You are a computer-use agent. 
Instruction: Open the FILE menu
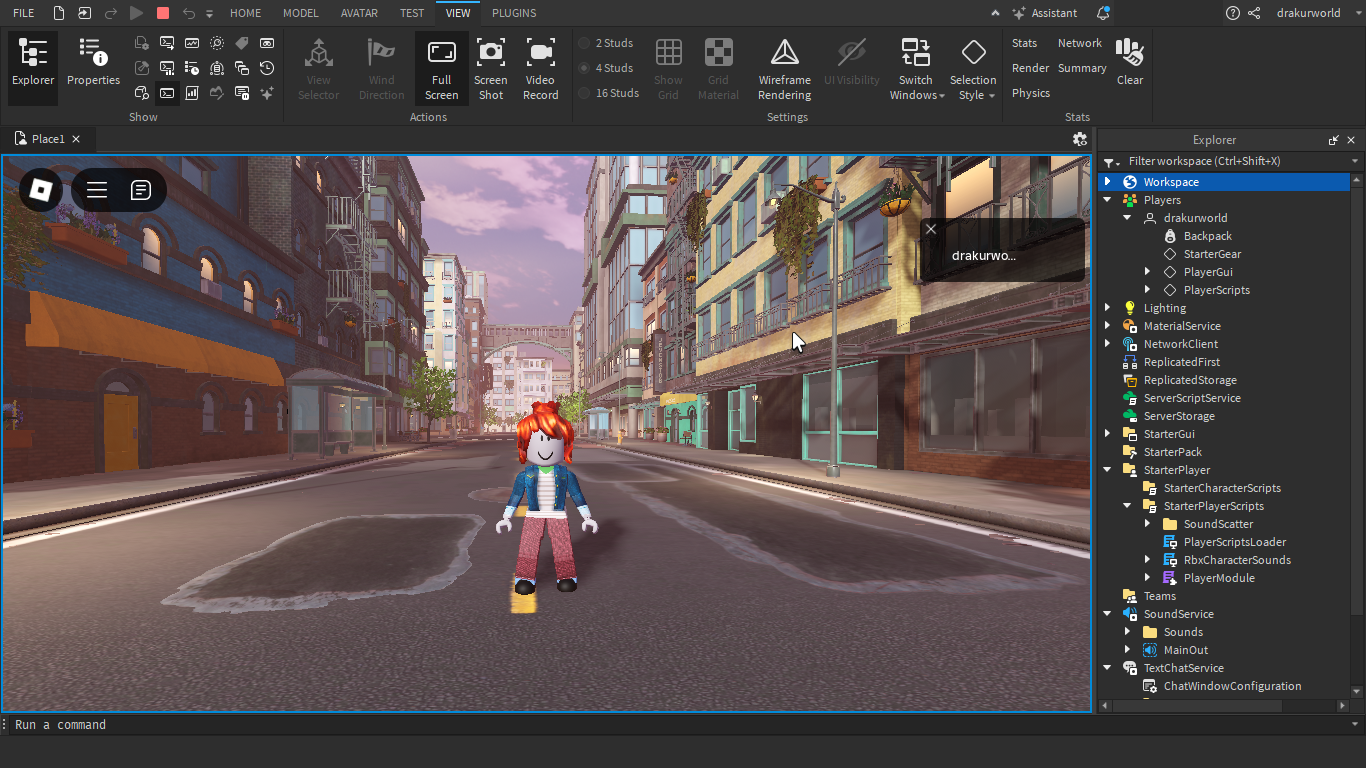pos(23,13)
